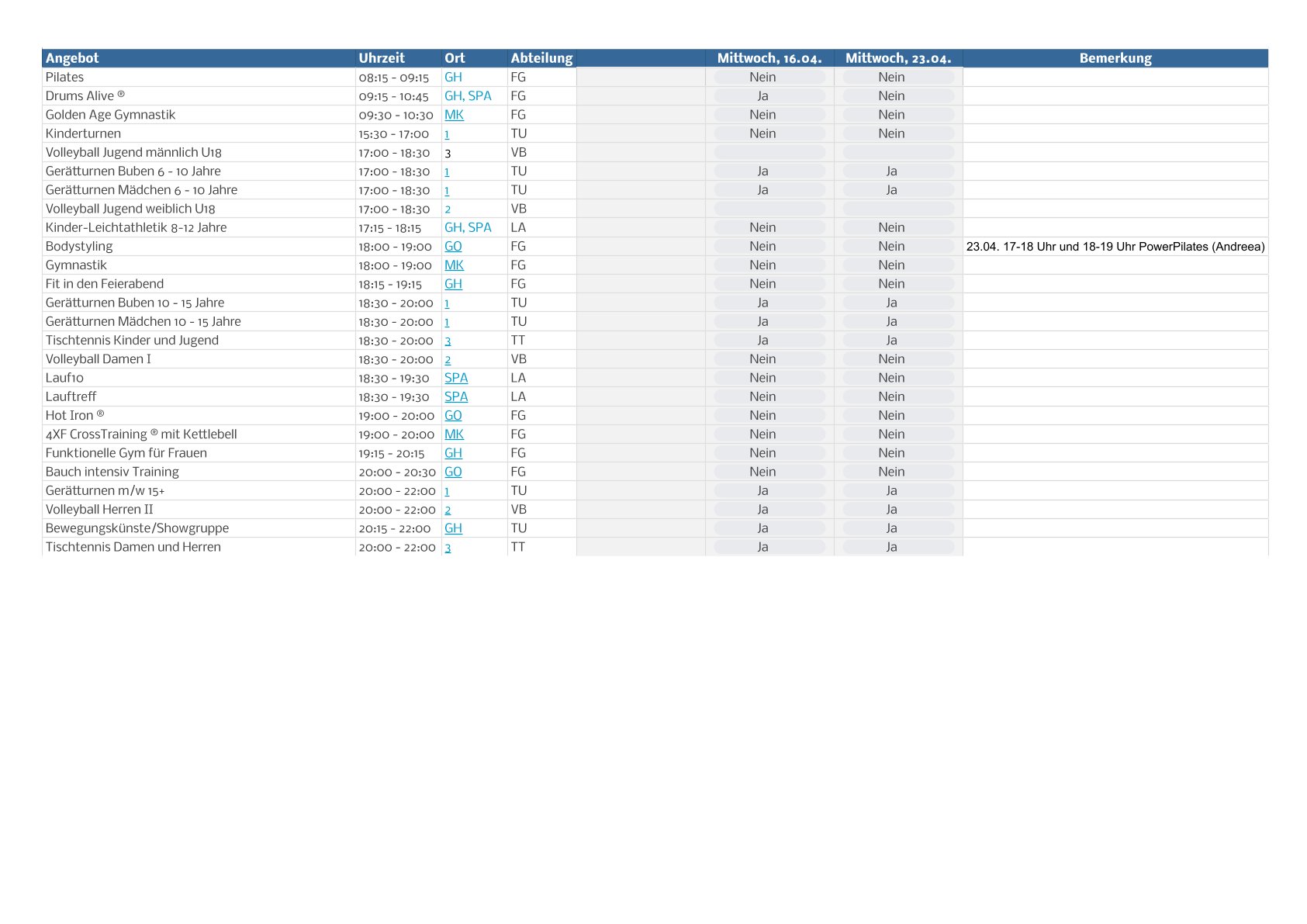Select the time 15:30 - 17:00
Viewport: 1307px width, 924px height.
tap(393, 134)
